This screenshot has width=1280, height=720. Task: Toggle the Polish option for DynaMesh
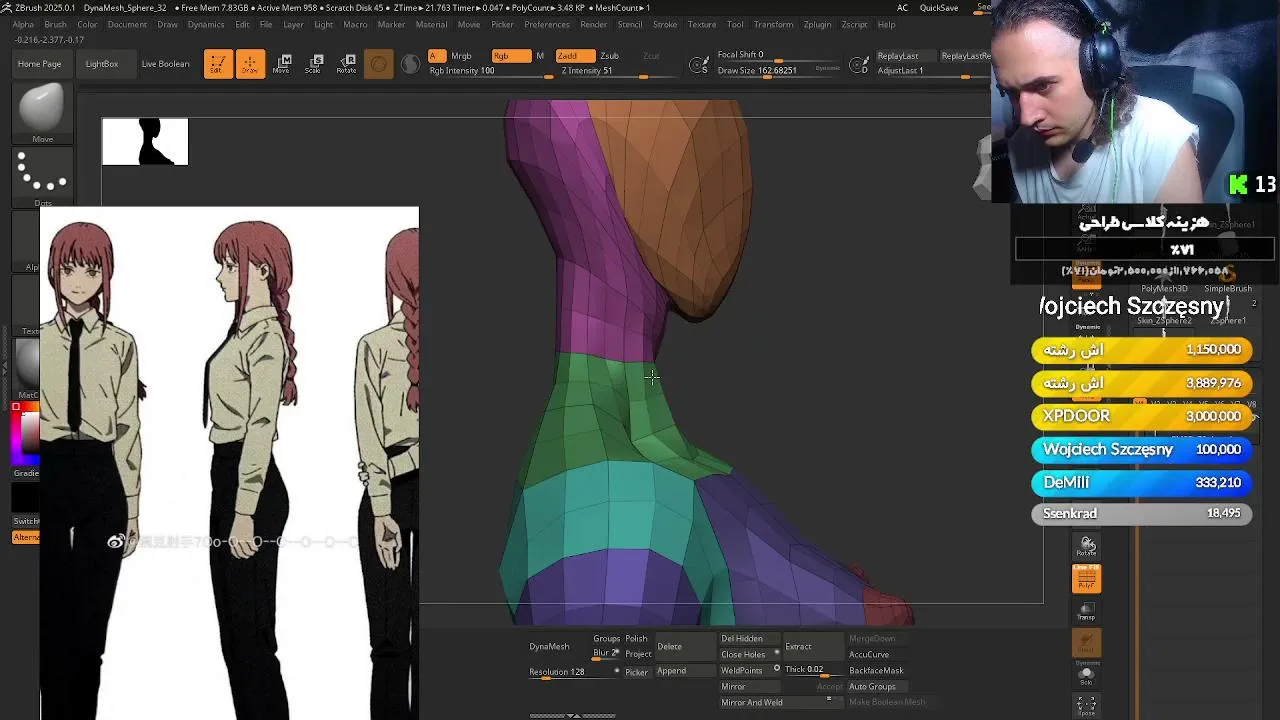tap(636, 639)
